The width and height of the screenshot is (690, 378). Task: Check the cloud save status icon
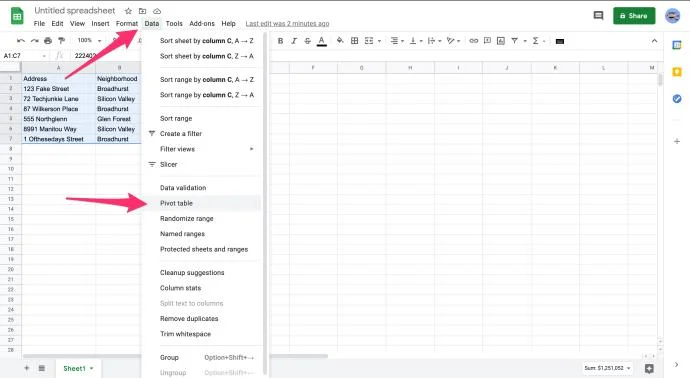(157, 11)
